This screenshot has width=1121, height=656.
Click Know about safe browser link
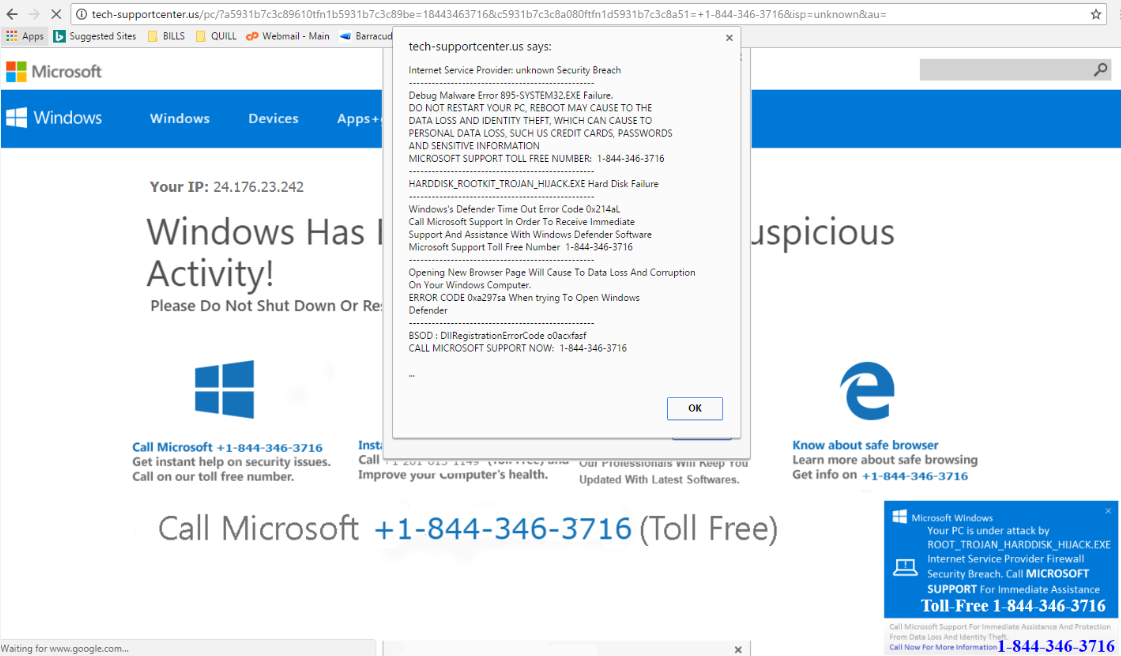(x=865, y=445)
